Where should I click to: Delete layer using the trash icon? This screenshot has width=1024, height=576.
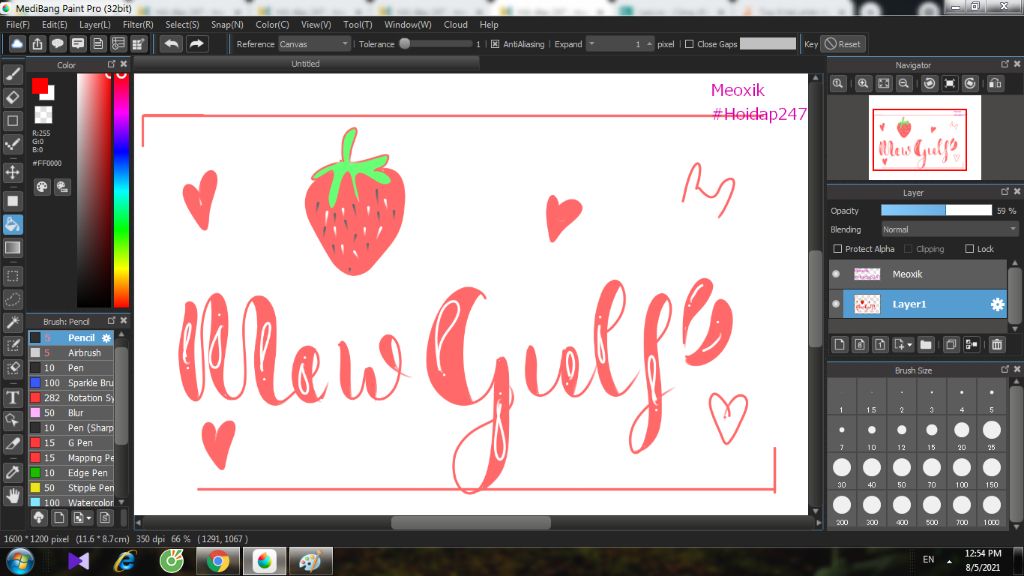997,345
